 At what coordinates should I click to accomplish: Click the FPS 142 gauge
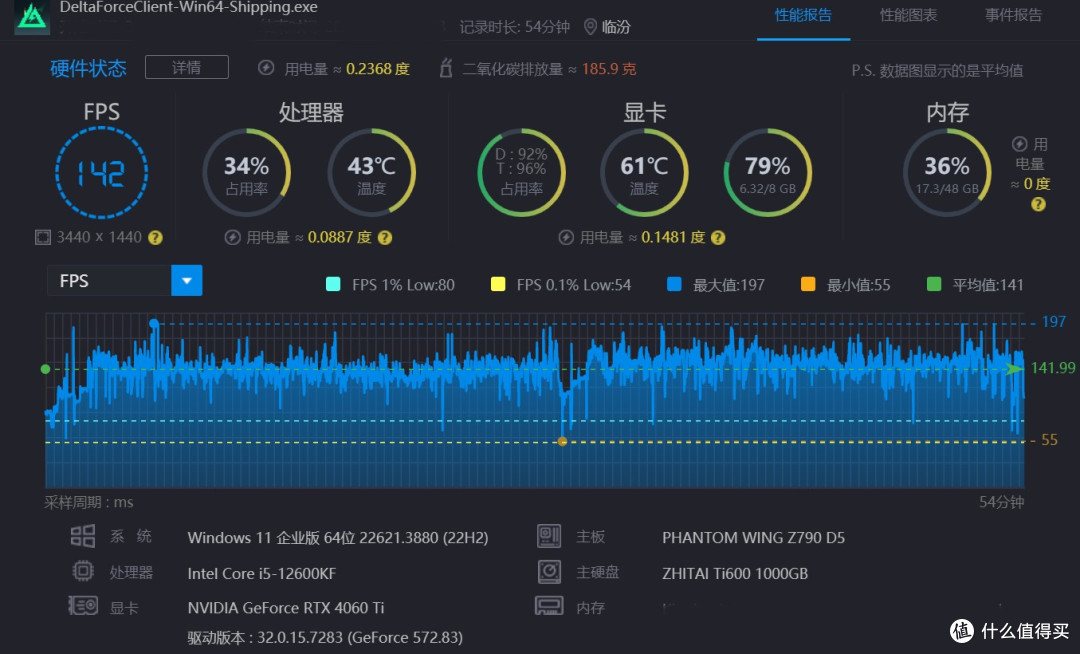point(101,173)
